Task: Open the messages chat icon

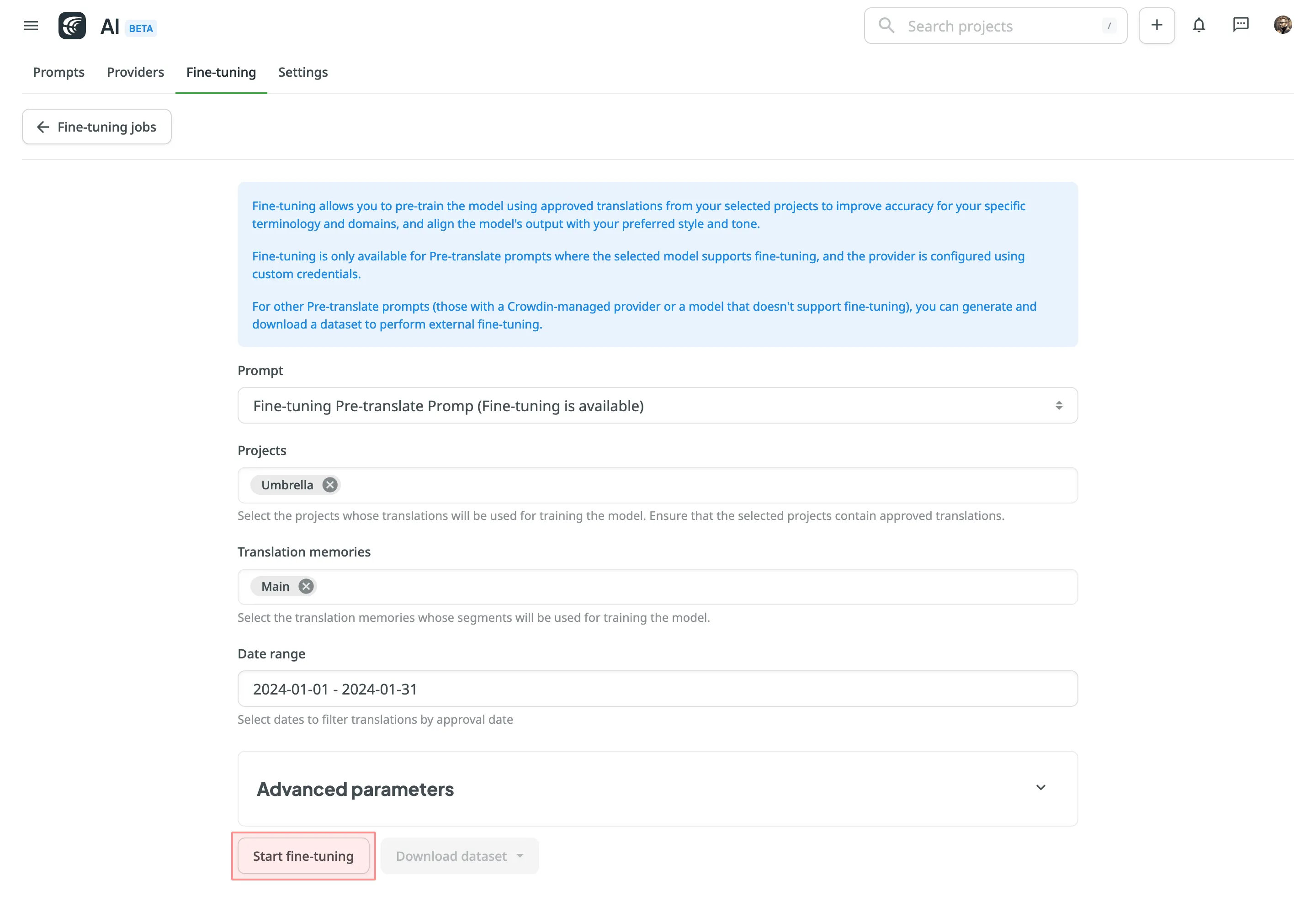Action: [1240, 25]
